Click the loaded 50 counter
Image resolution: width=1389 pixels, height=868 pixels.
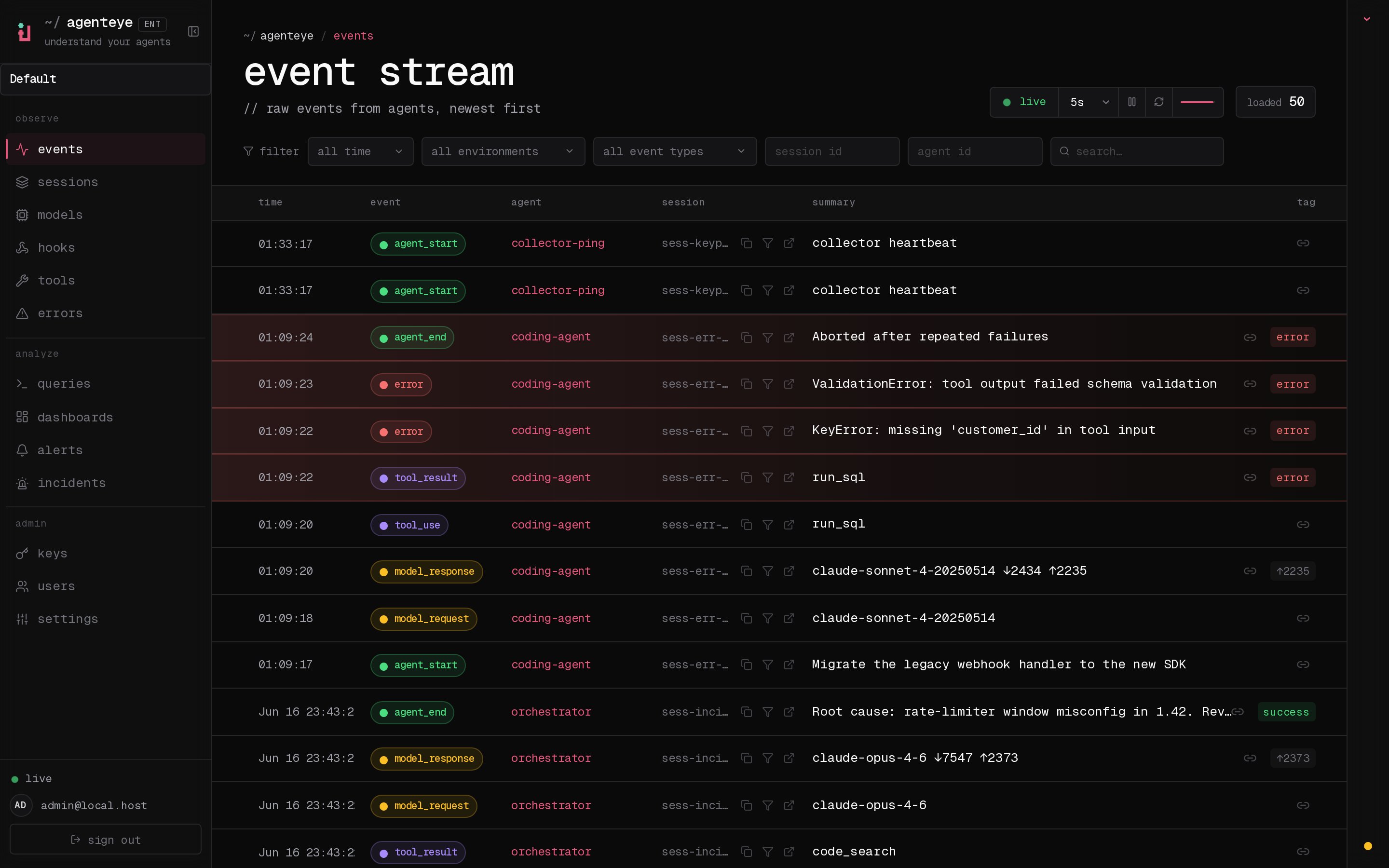pos(1275,102)
